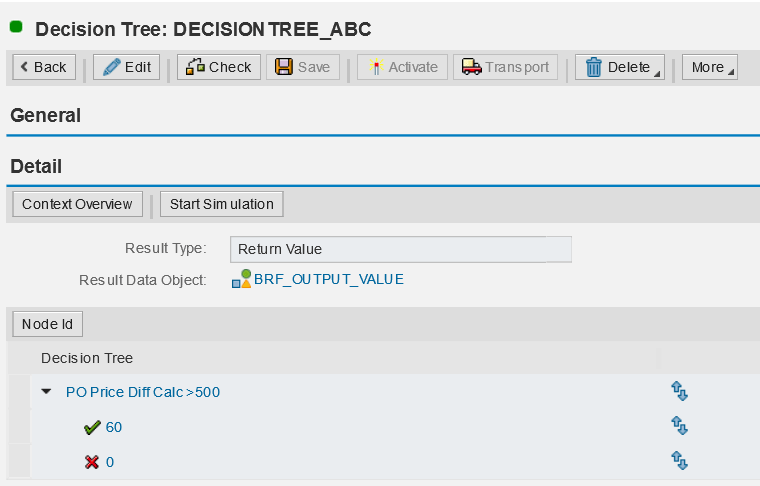Click the Result Type field Return Value

[400, 249]
